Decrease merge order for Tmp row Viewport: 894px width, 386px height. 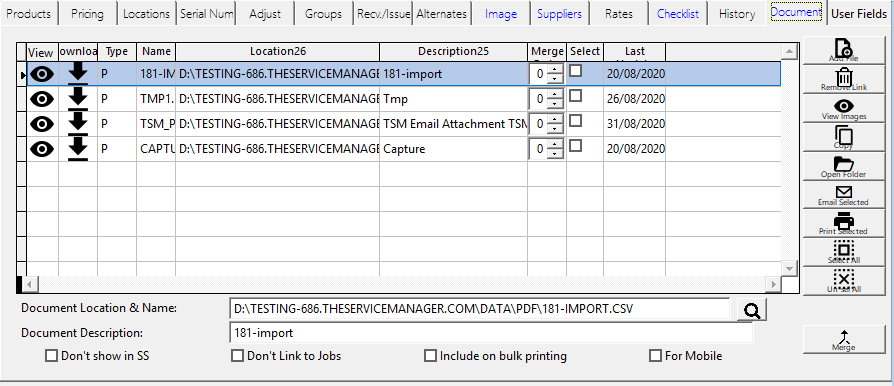point(555,104)
